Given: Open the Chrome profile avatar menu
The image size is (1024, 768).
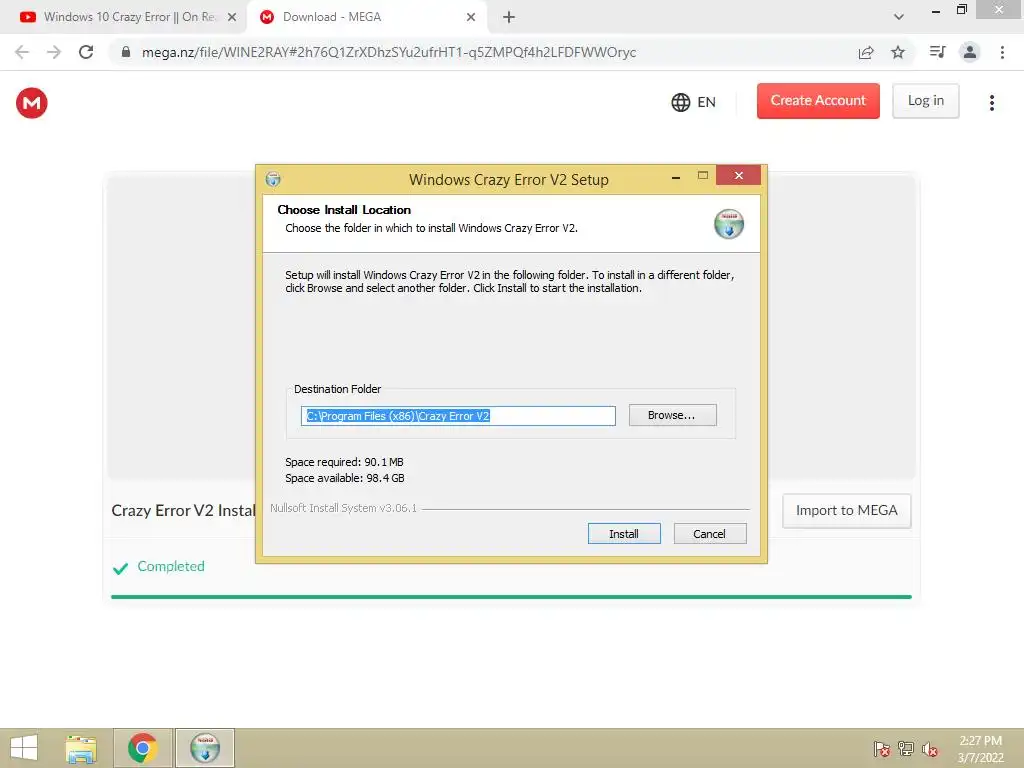Looking at the screenshot, I should click(970, 52).
